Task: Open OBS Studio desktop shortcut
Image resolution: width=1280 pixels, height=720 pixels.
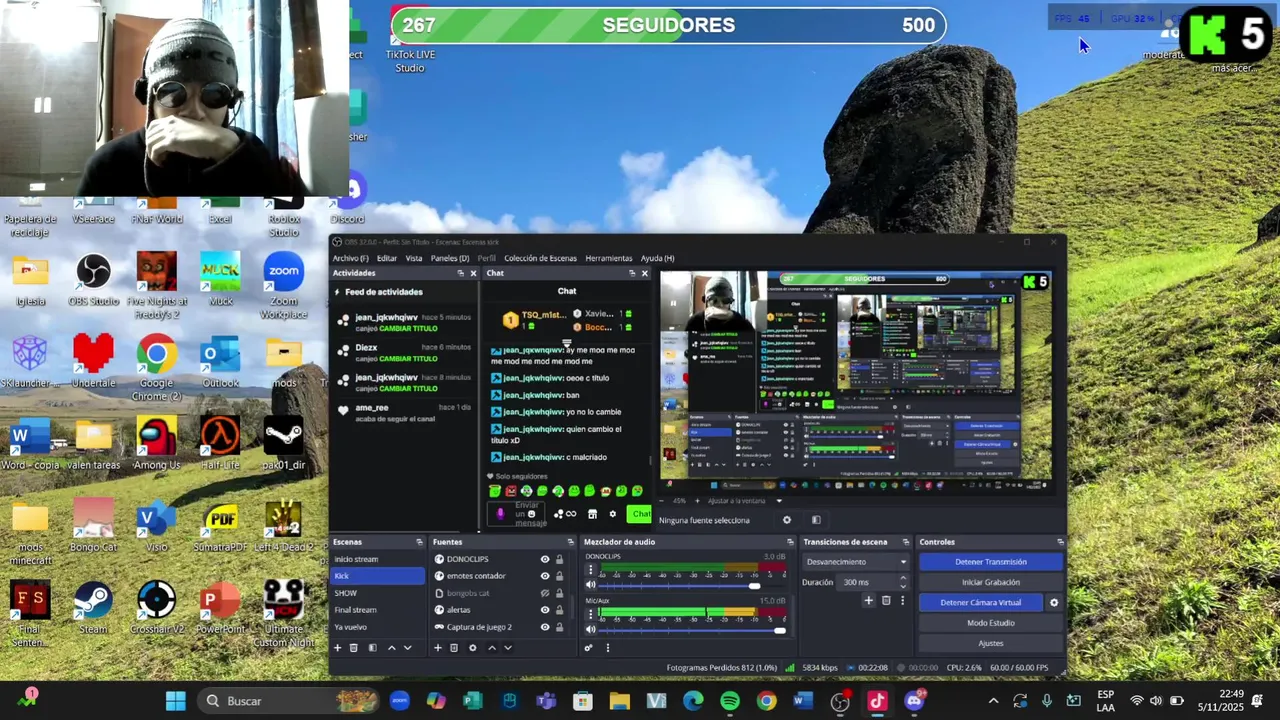Action: point(93,280)
